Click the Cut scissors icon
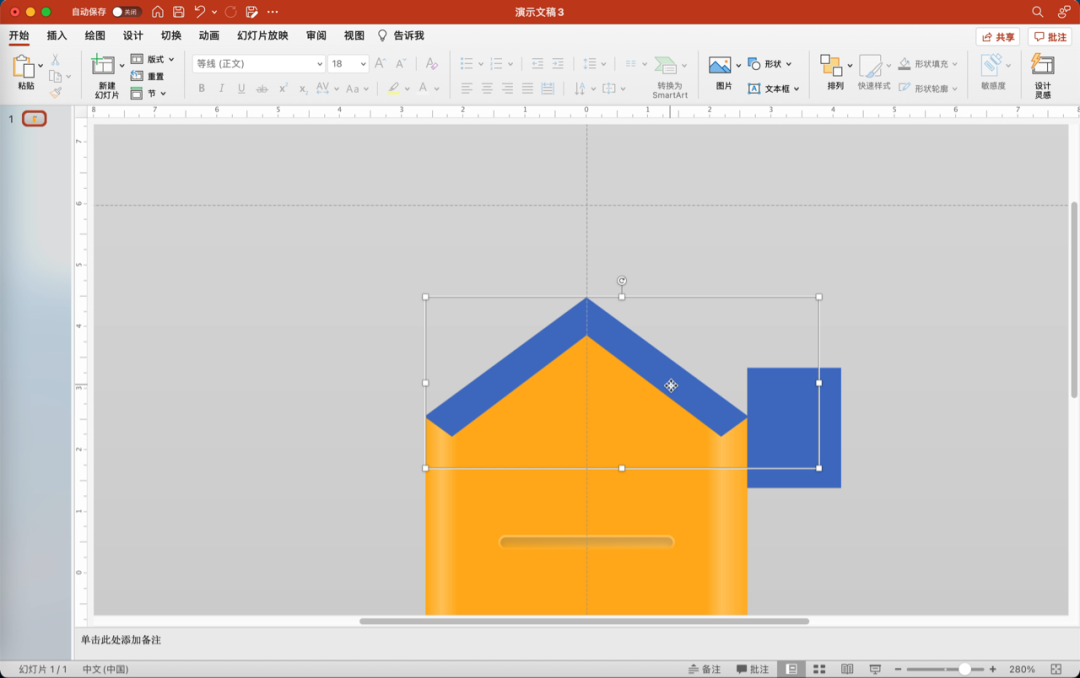Viewport: 1080px width, 678px height. (x=55, y=60)
